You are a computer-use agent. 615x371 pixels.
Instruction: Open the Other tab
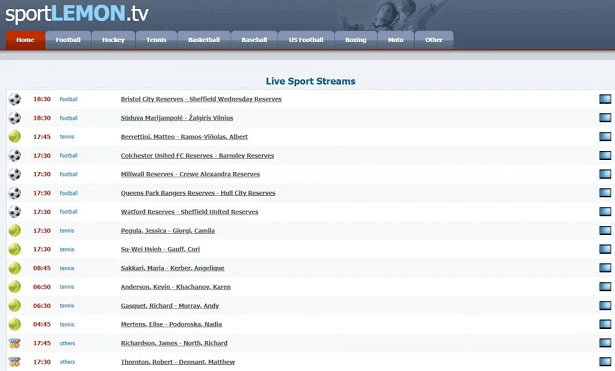[434, 40]
